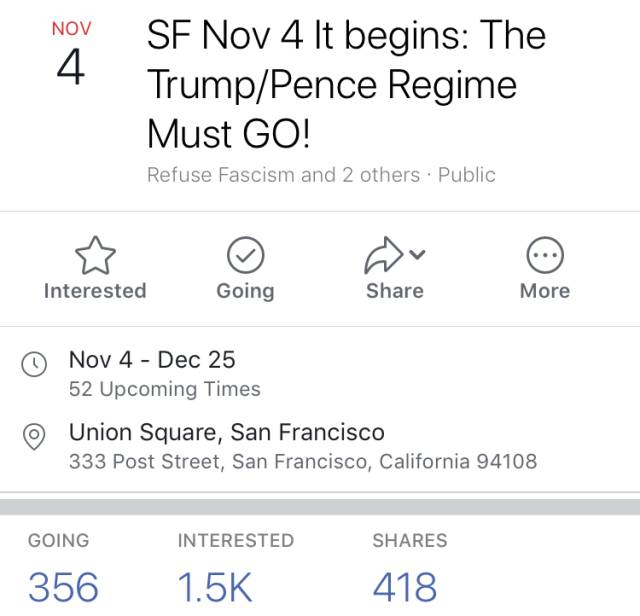
Task: View the 418 Shares count
Action: coord(405,587)
